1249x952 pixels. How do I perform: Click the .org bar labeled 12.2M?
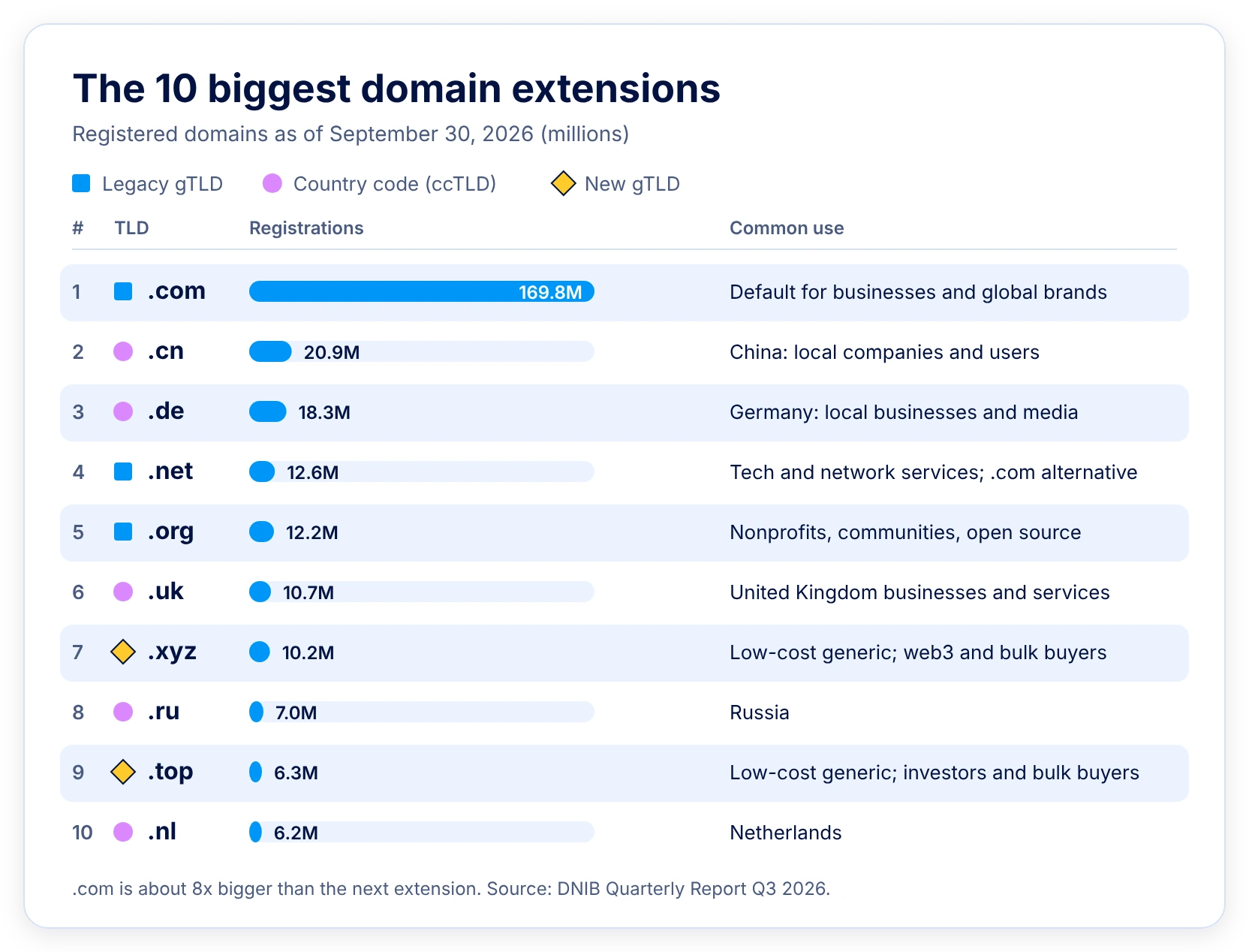click(262, 532)
